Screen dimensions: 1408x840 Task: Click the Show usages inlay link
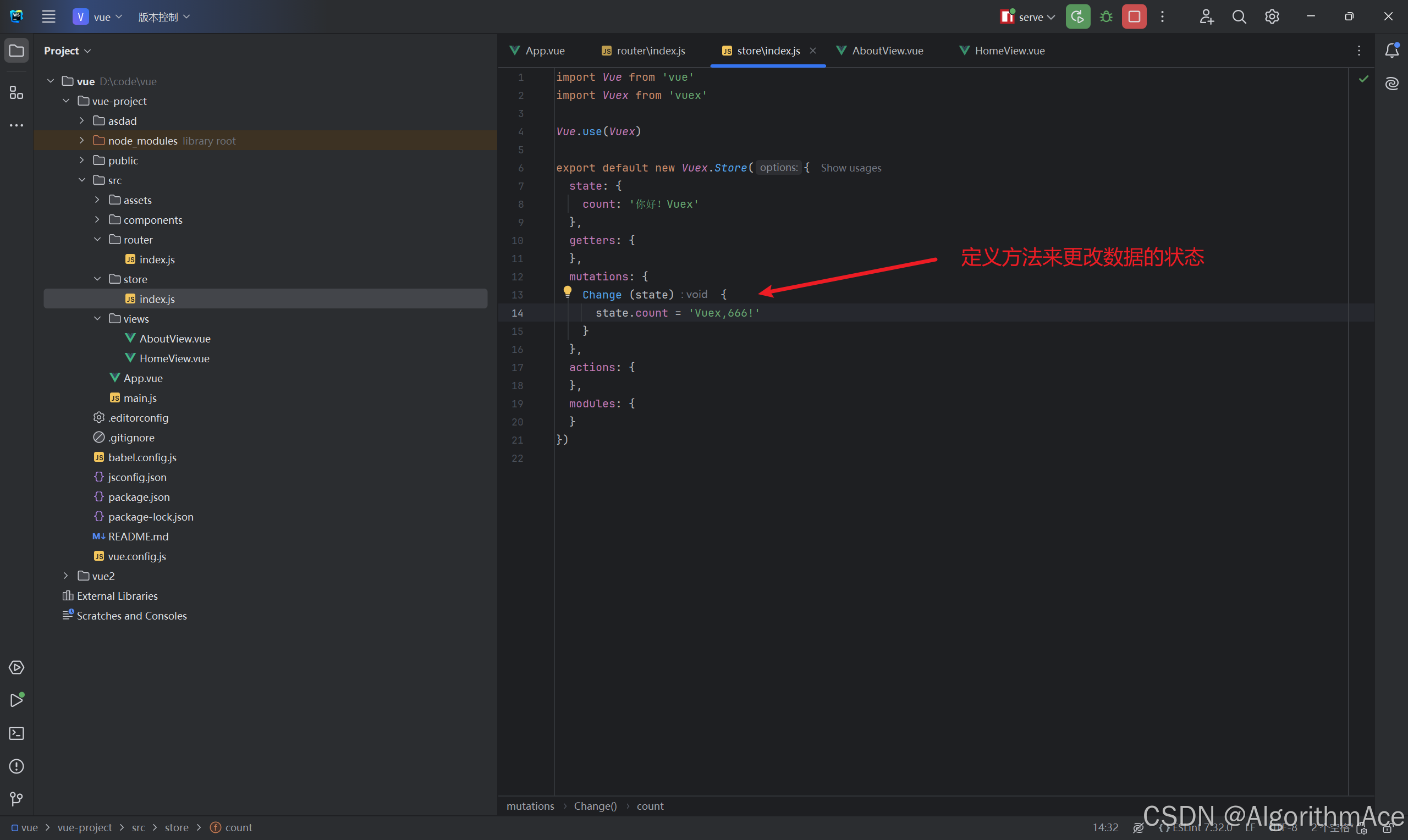[x=850, y=168]
